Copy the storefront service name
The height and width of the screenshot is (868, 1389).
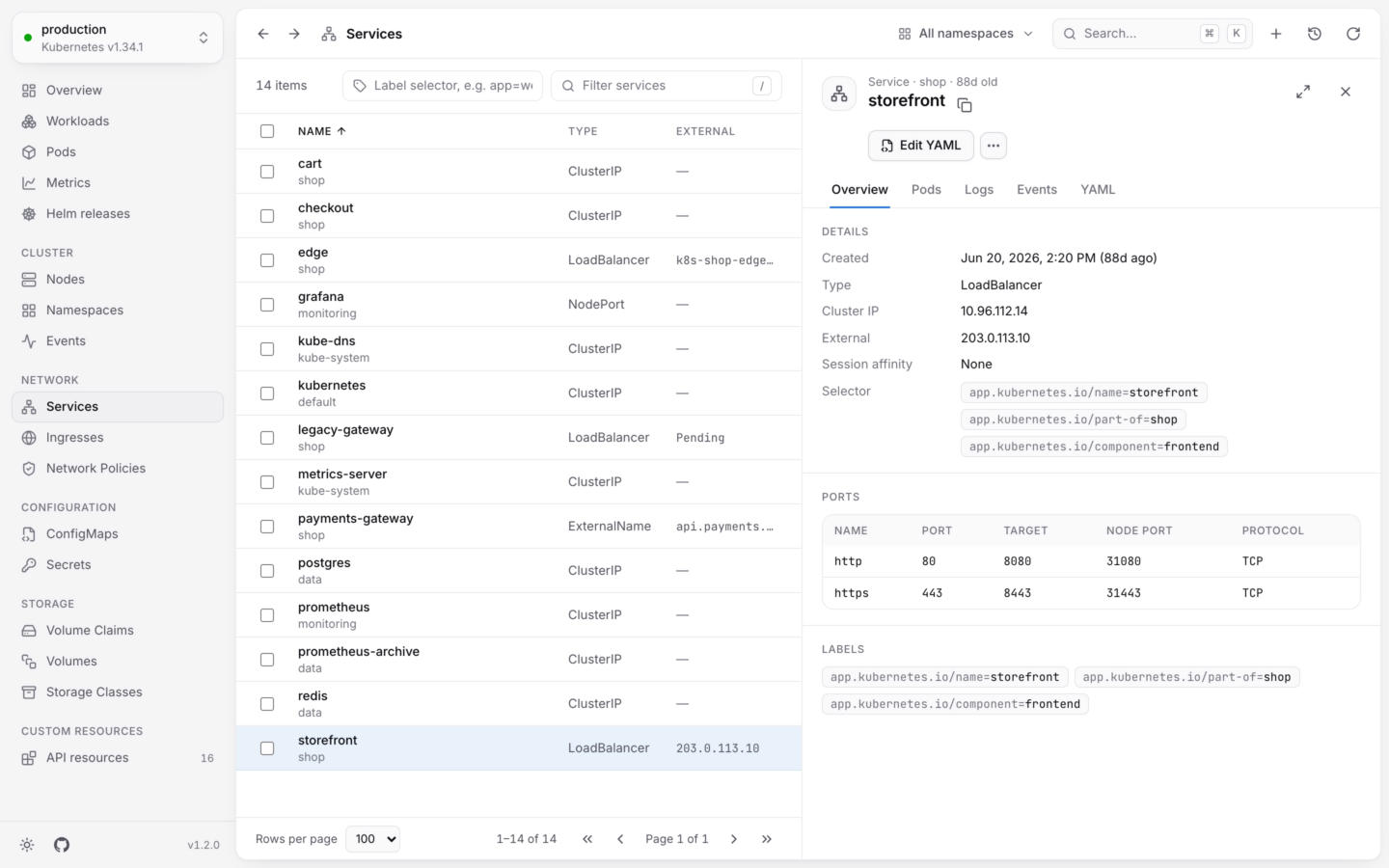[965, 105]
